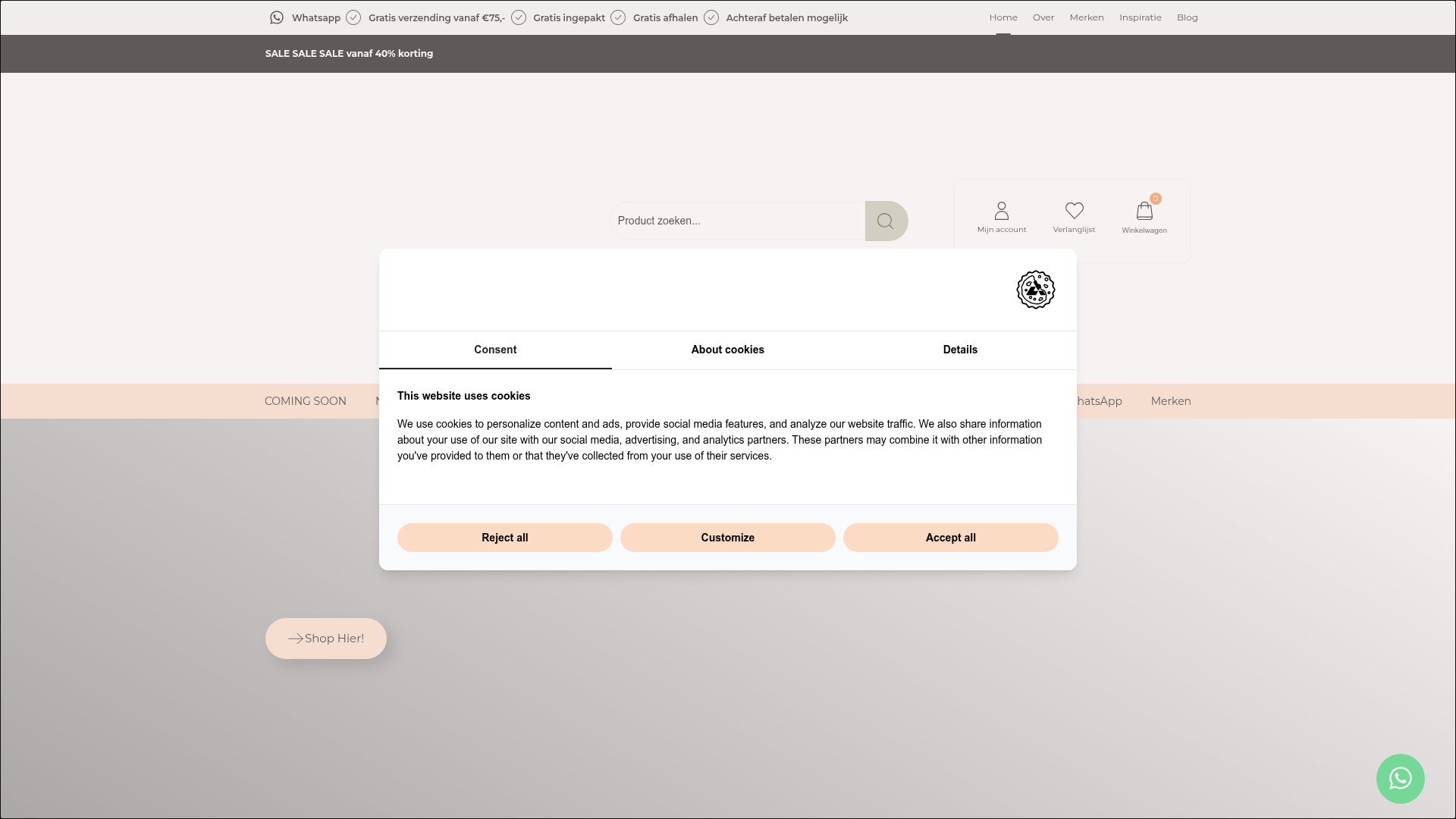Open the Over menu item
The height and width of the screenshot is (819, 1456).
pos(1043,17)
